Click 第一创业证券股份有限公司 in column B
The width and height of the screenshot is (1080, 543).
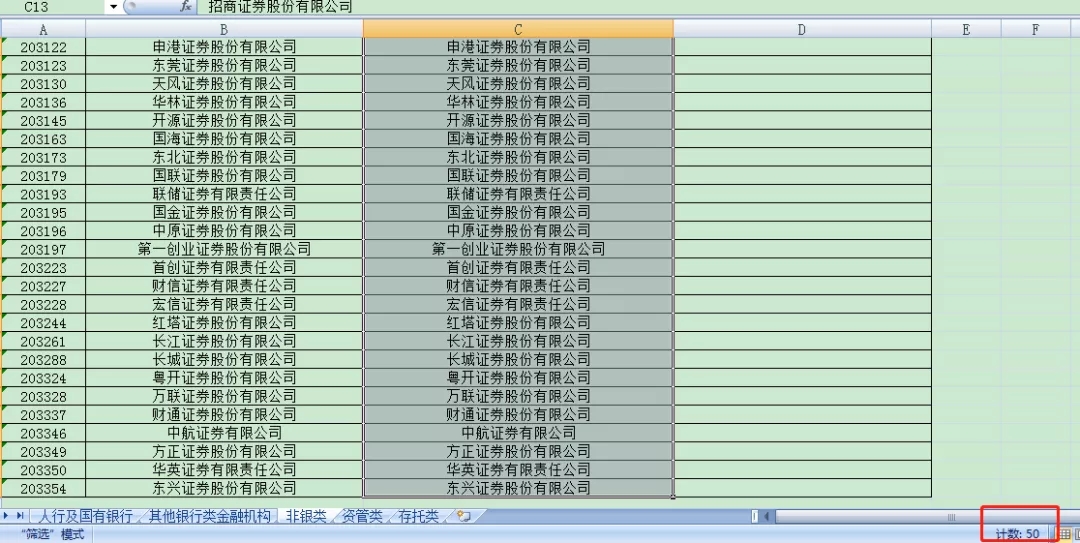point(224,249)
